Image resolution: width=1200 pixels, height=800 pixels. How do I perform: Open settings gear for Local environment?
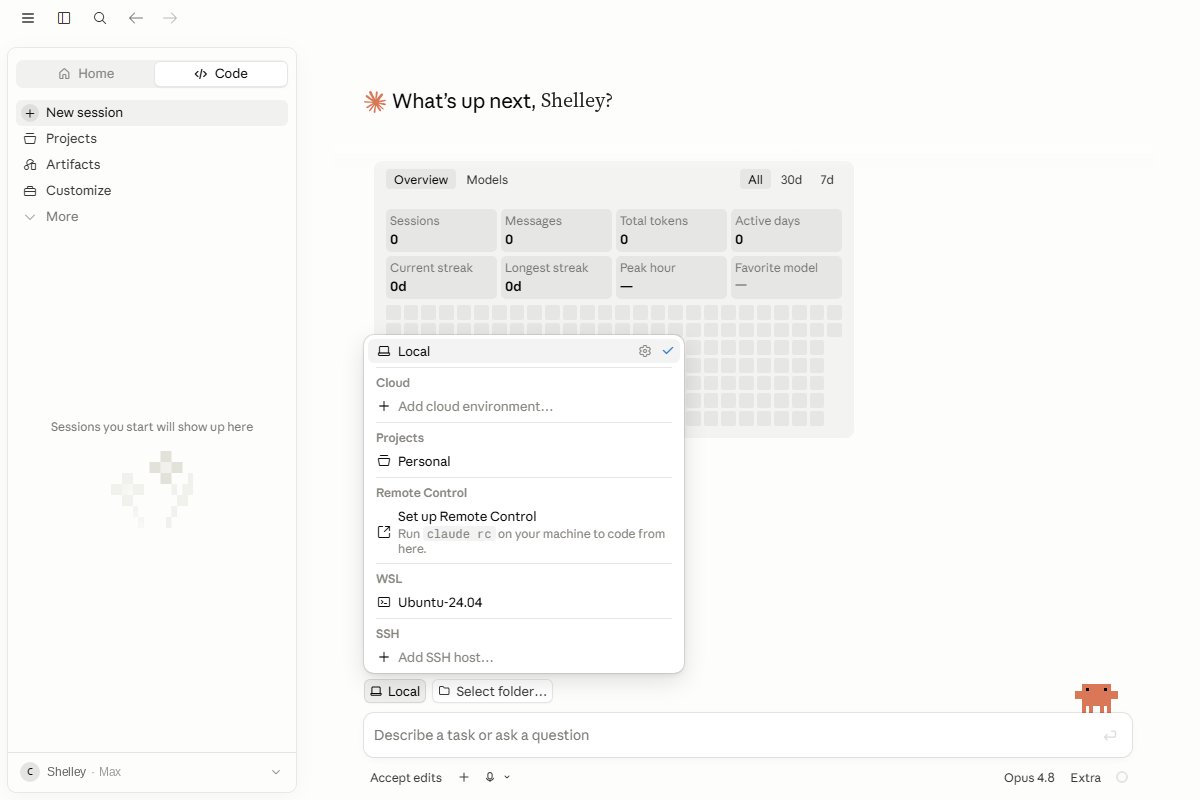click(x=645, y=351)
